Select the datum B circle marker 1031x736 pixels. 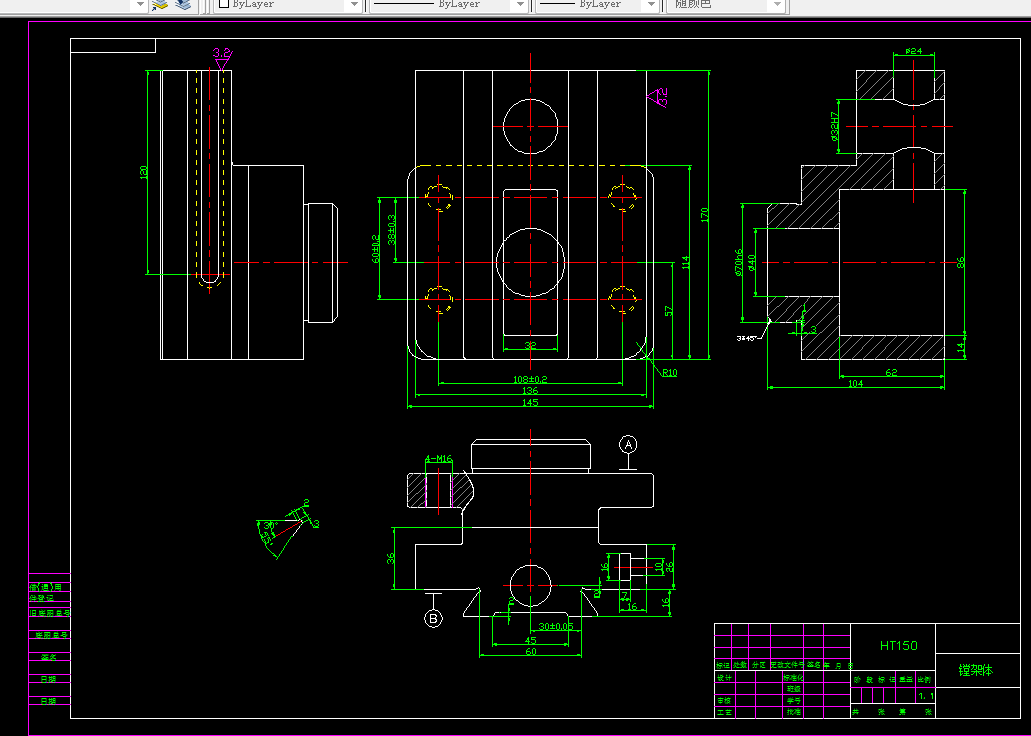[433, 618]
